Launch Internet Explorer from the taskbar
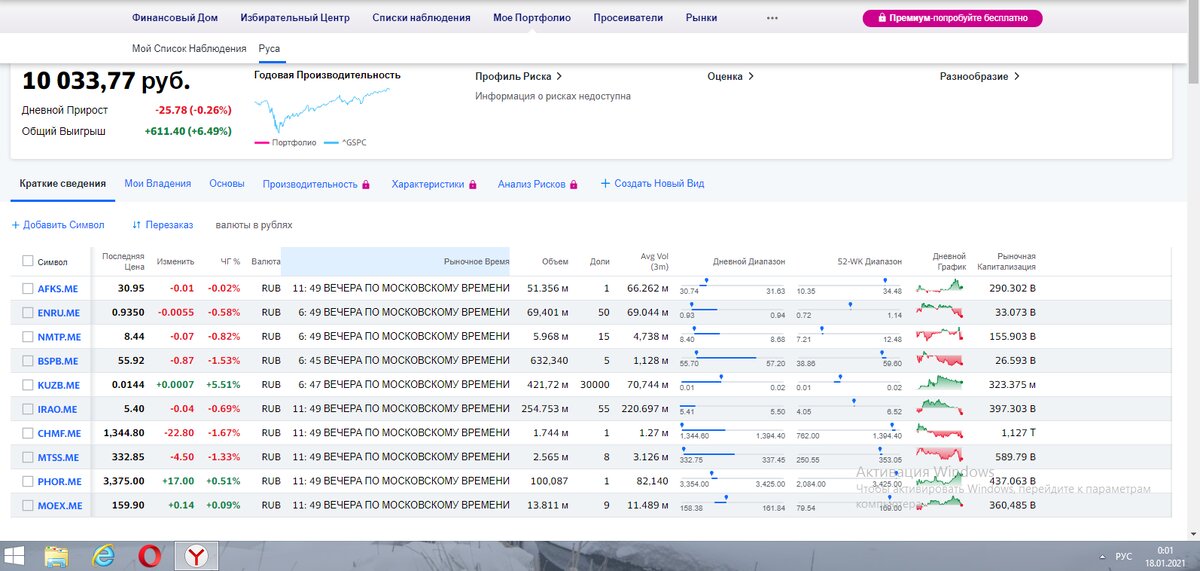Image resolution: width=1200 pixels, height=571 pixels. (103, 556)
